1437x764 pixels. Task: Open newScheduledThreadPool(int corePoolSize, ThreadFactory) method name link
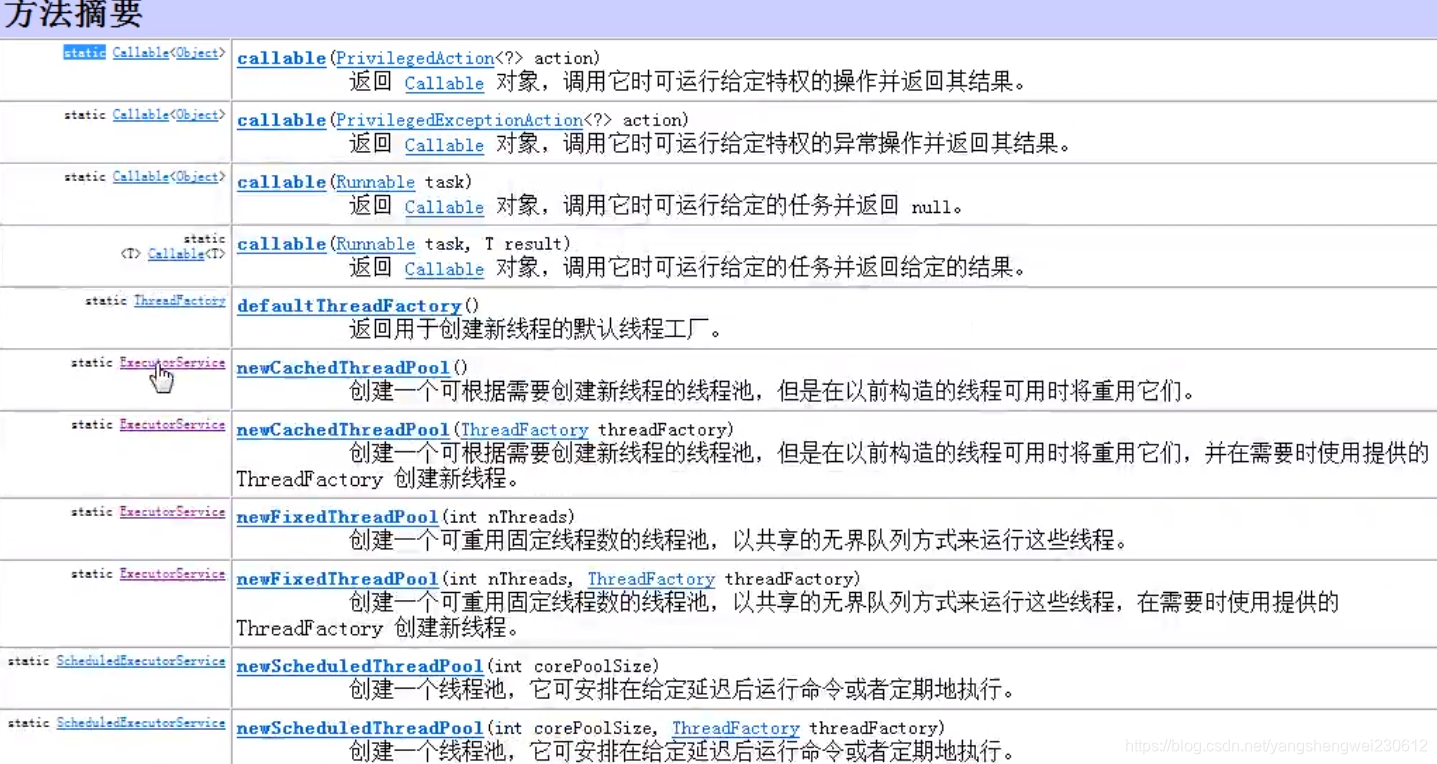tap(360, 728)
